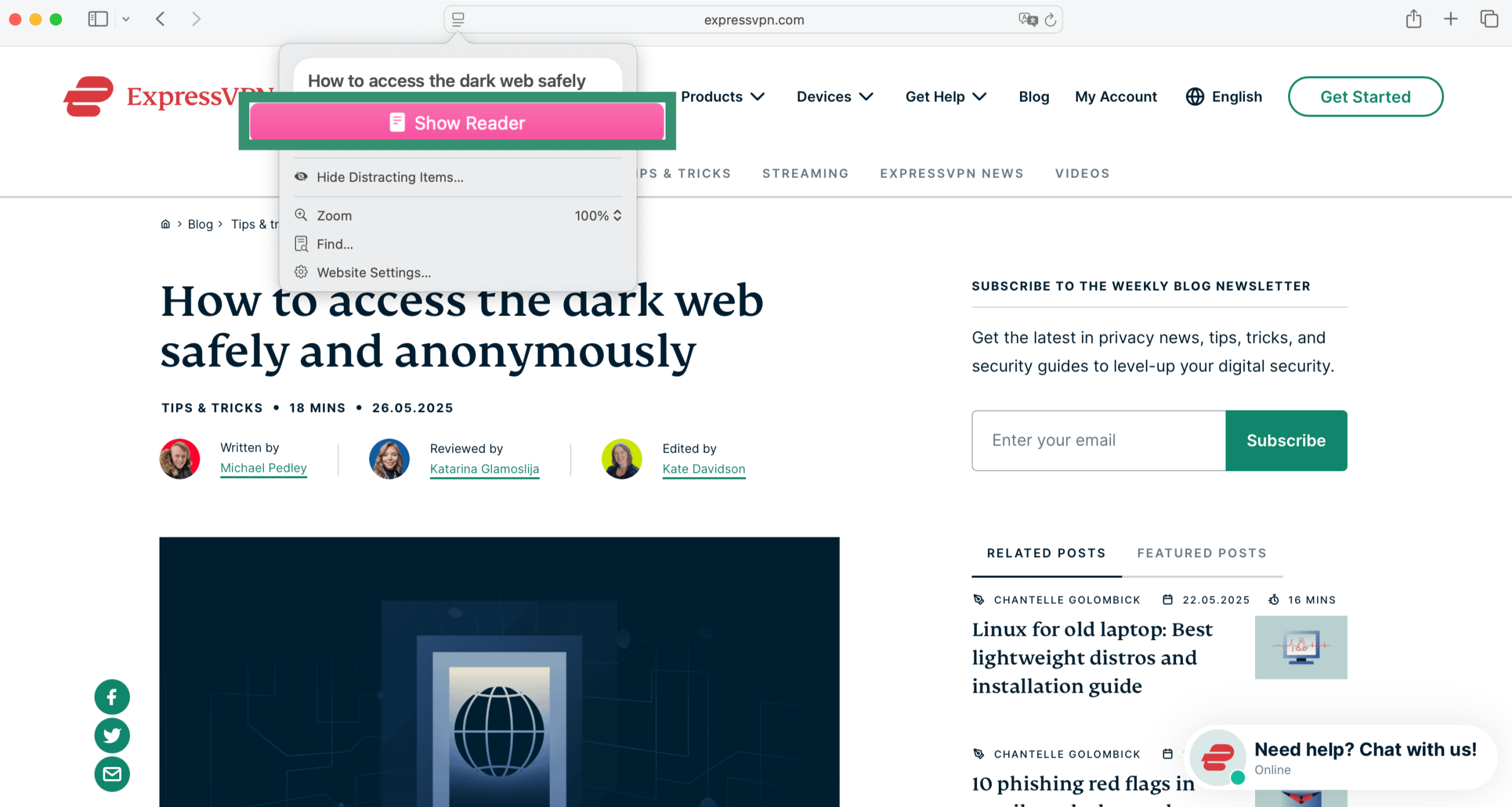
Task: Reload the page with refresh icon
Action: coord(1050,20)
